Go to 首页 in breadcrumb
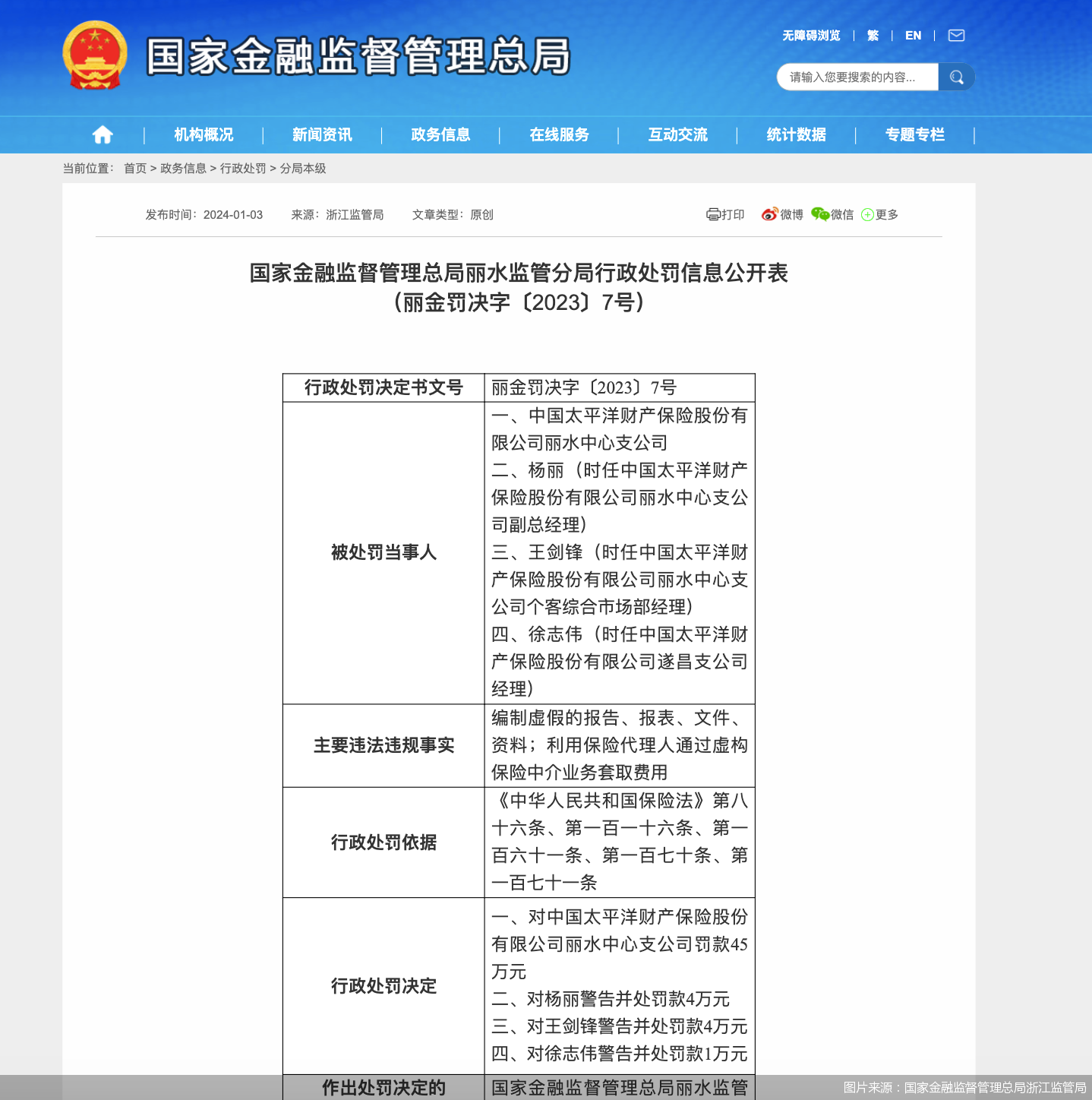 point(135,168)
